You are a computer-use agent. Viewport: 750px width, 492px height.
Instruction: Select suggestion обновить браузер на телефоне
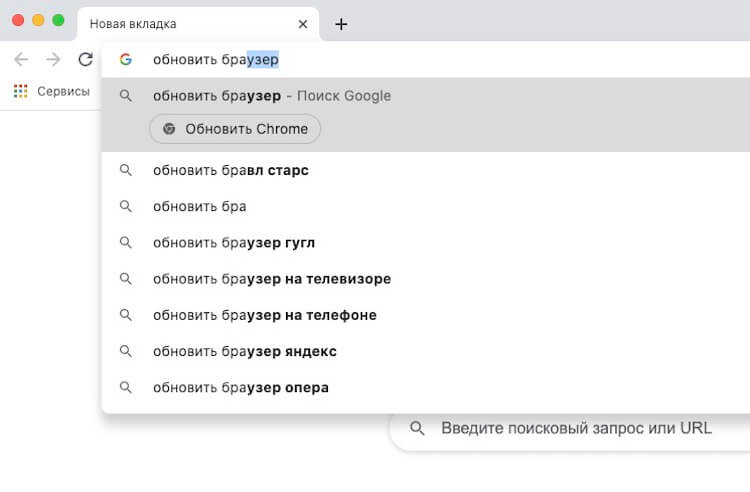point(426,315)
